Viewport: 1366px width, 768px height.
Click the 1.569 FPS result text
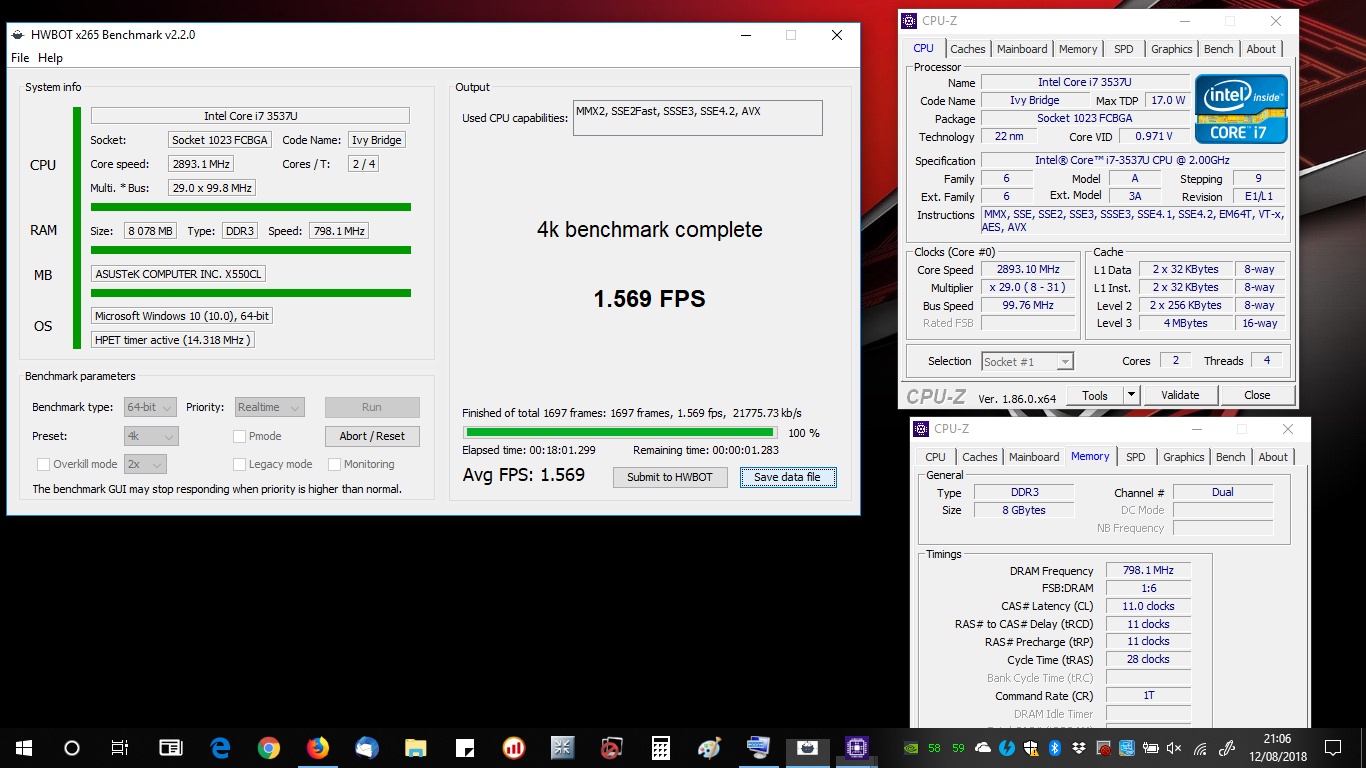click(649, 298)
